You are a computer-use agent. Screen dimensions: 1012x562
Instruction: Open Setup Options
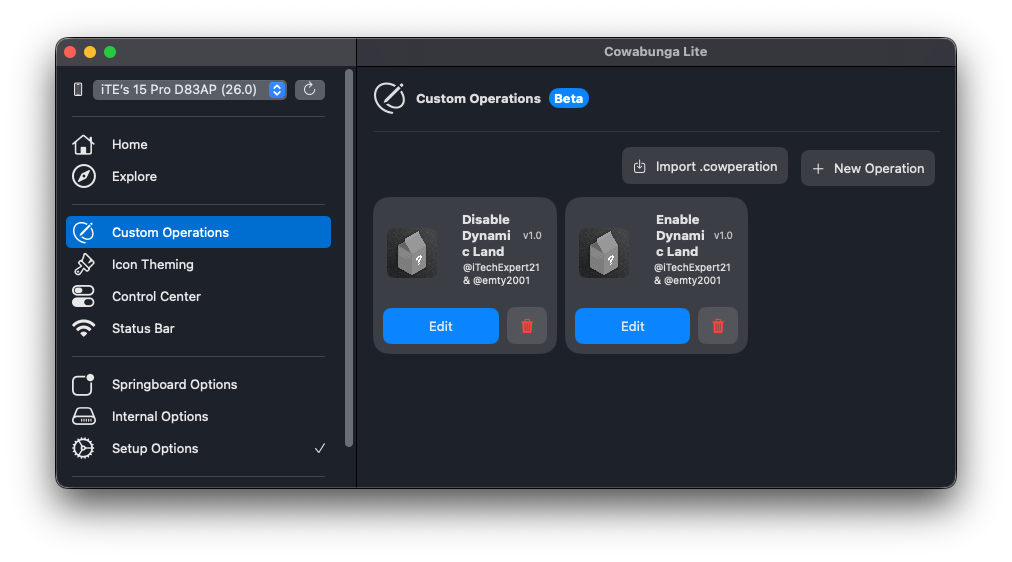pos(198,448)
